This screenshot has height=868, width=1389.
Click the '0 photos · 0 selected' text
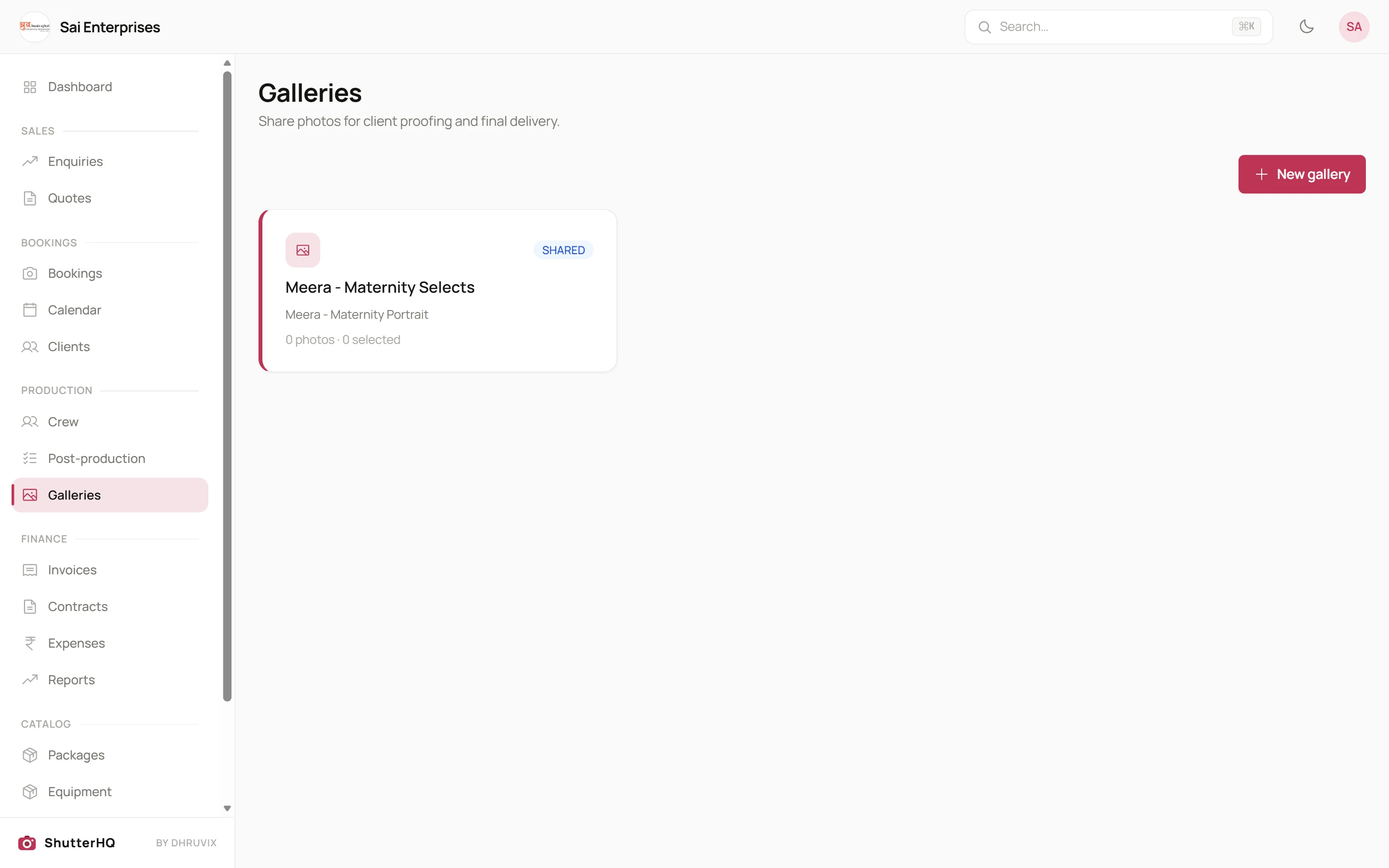[342, 340]
